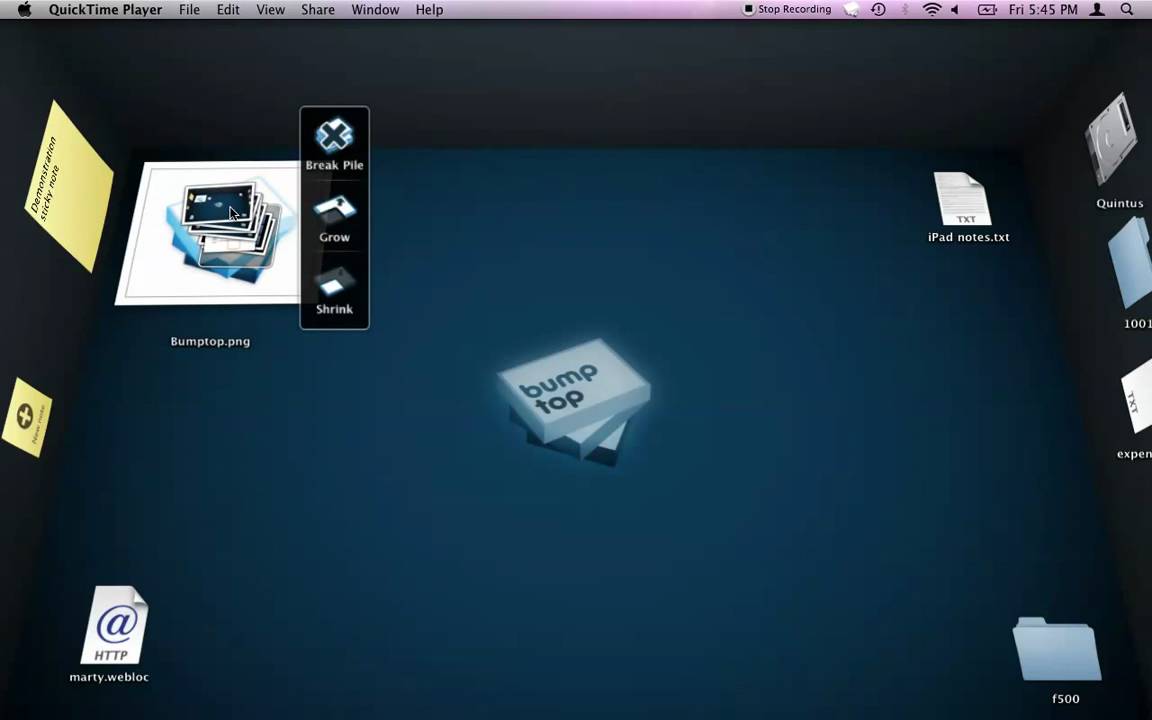Open the Wi-Fi status menu
This screenshot has width=1152, height=720.
[932, 10]
